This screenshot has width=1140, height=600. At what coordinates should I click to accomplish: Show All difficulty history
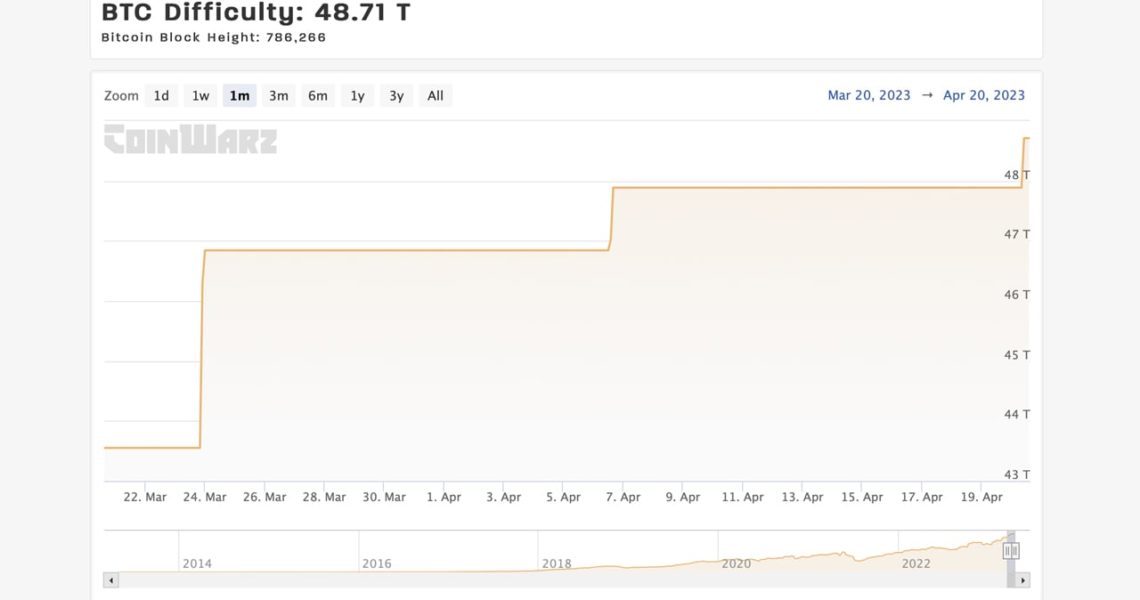435,96
